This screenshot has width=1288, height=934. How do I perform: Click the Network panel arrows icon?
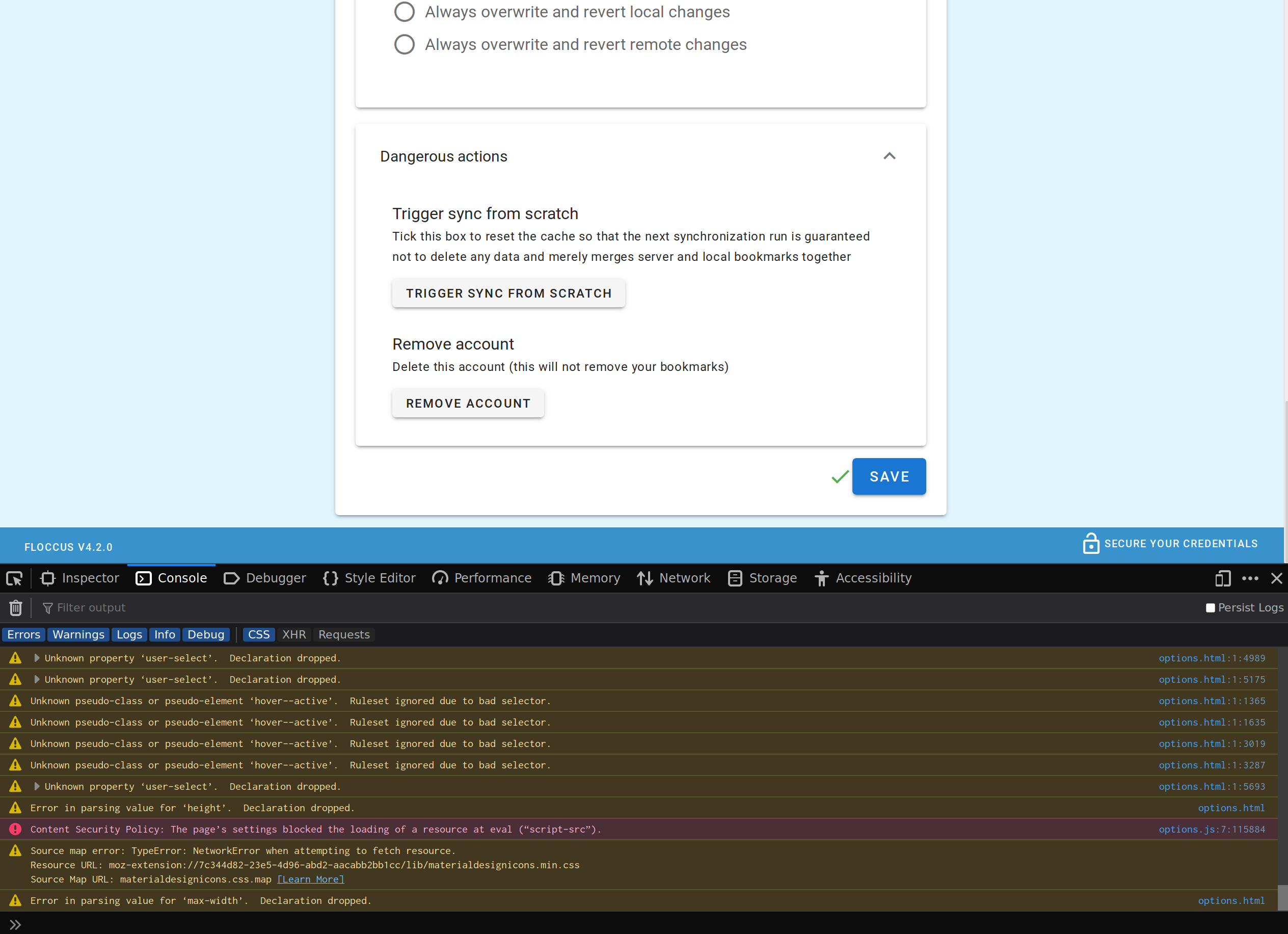coord(645,578)
